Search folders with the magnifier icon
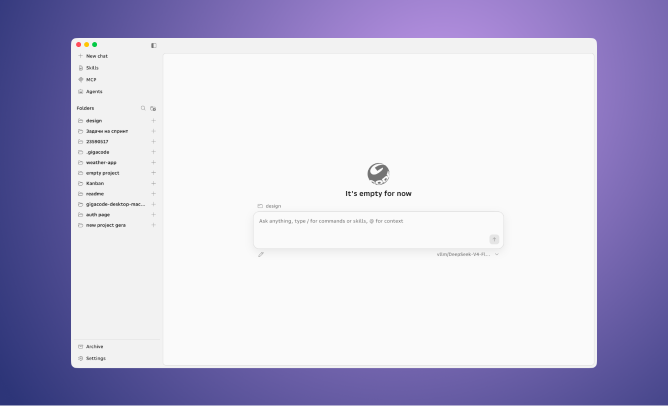Image resolution: width=668 pixels, height=406 pixels. [143, 108]
